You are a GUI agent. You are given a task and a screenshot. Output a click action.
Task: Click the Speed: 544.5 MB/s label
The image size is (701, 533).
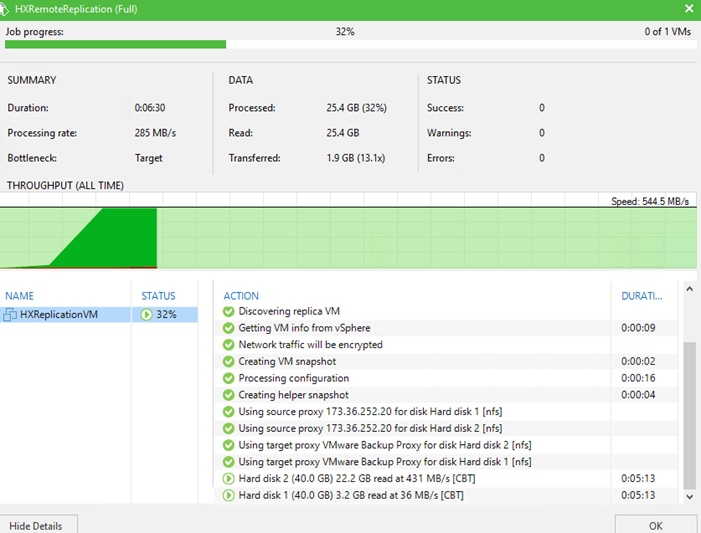pos(650,202)
